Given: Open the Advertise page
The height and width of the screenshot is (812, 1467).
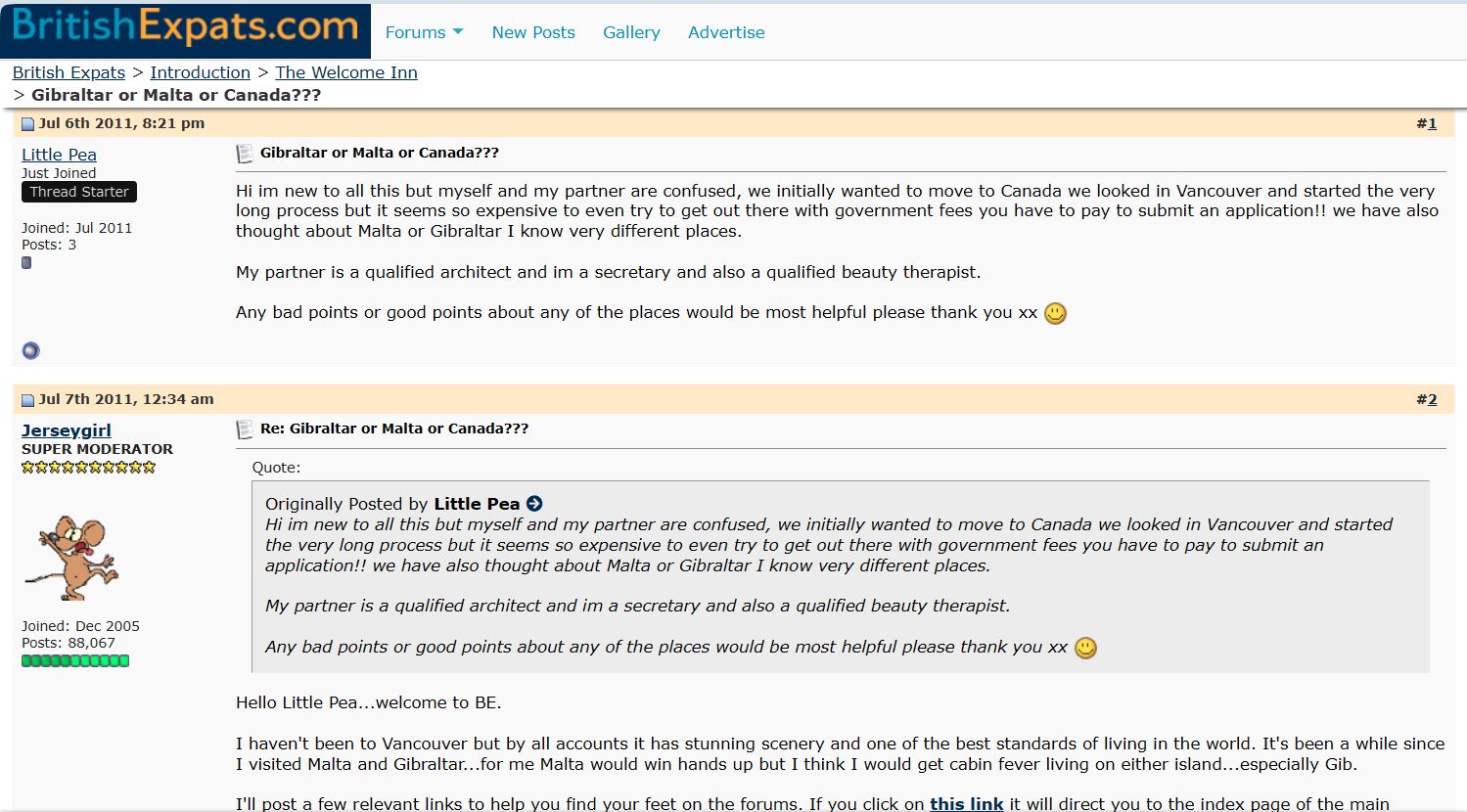Looking at the screenshot, I should [x=726, y=32].
